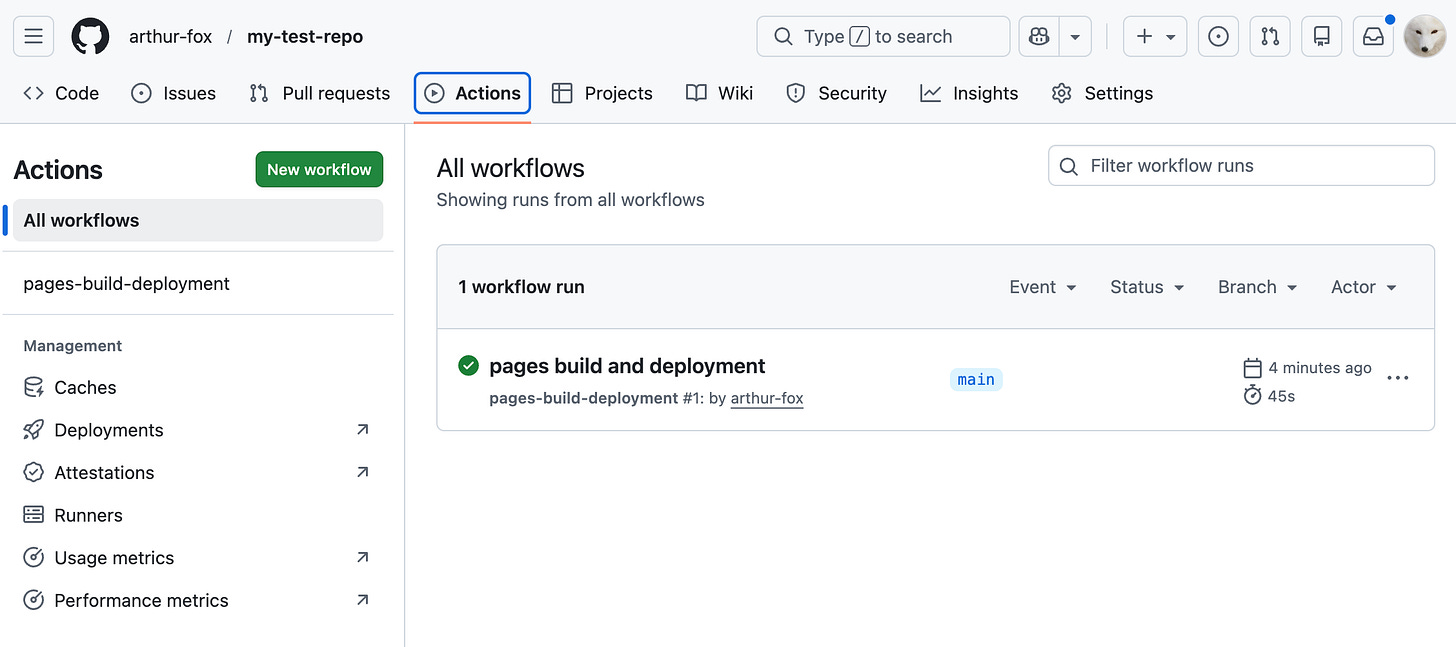
Task: Click external arrow next to Deployments
Action: (362, 429)
